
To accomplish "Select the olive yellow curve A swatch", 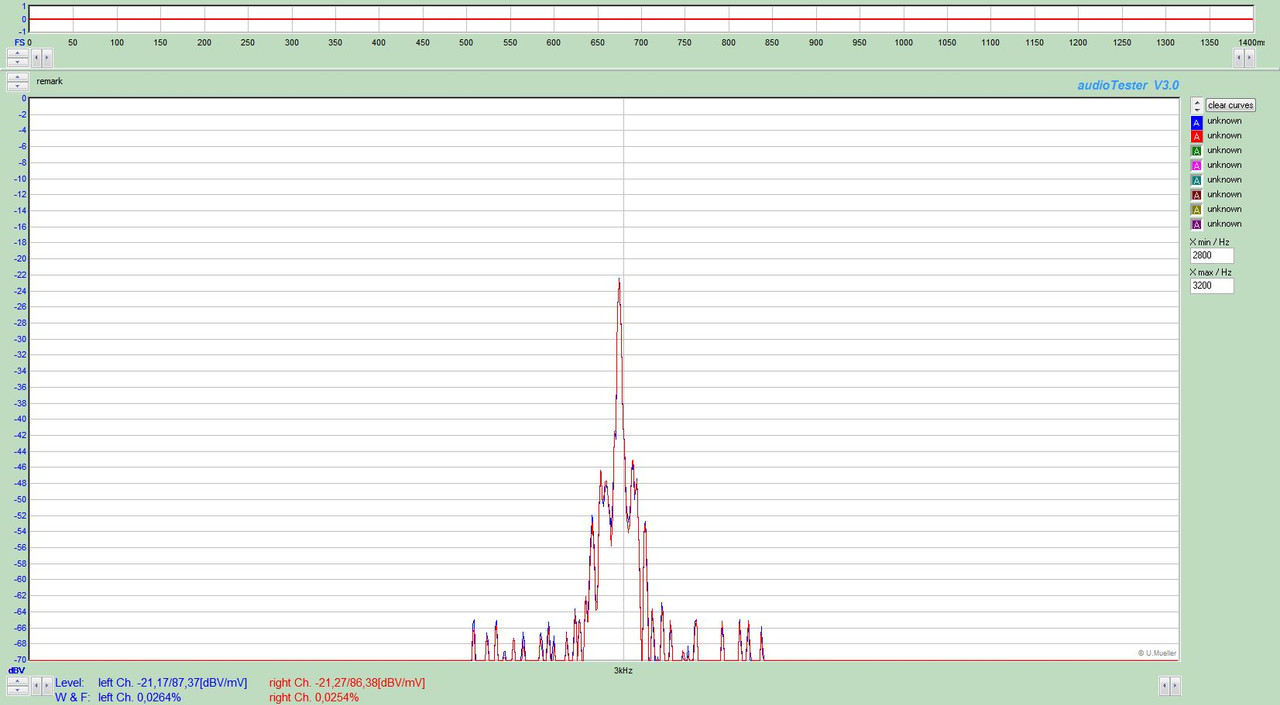I will (1196, 210).
